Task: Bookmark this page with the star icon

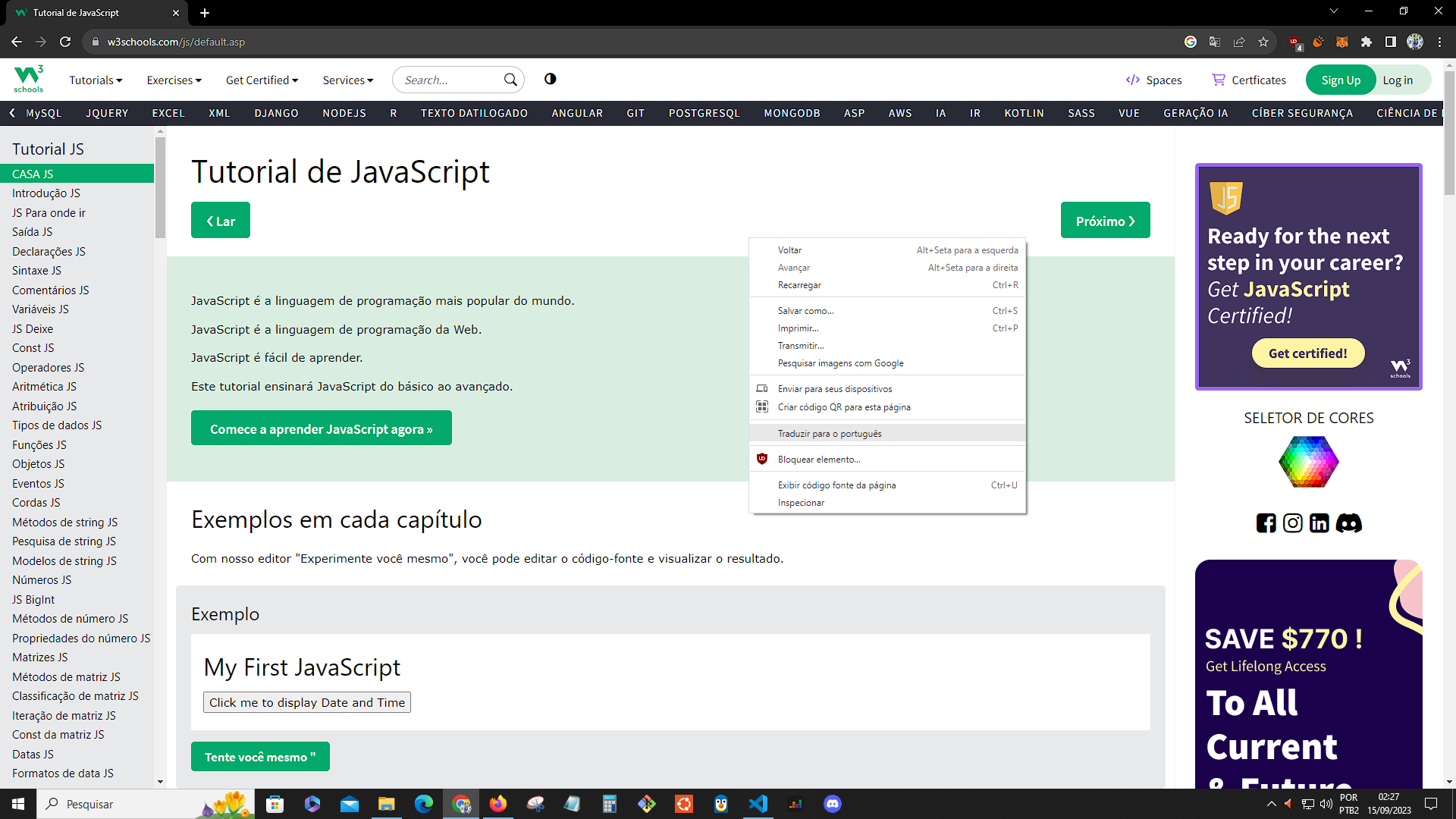Action: 1263,42
